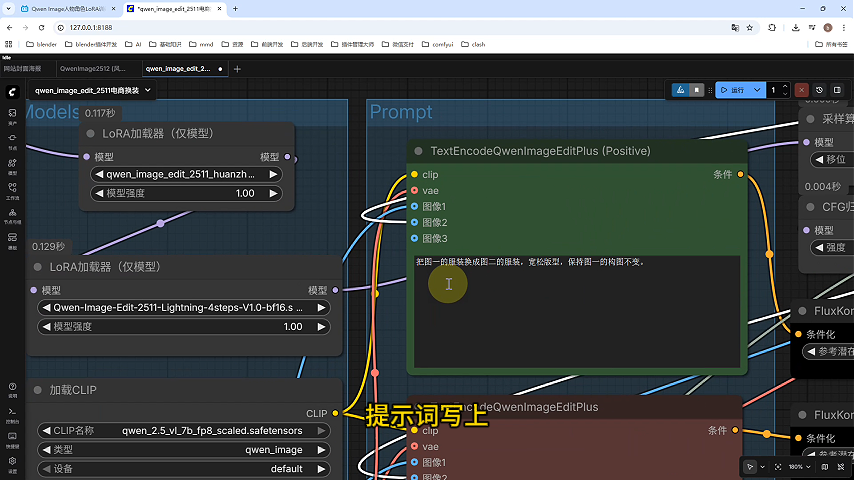This screenshot has width=854, height=480.
Task: Open the templates sidebar icon
Action: click(x=12, y=240)
